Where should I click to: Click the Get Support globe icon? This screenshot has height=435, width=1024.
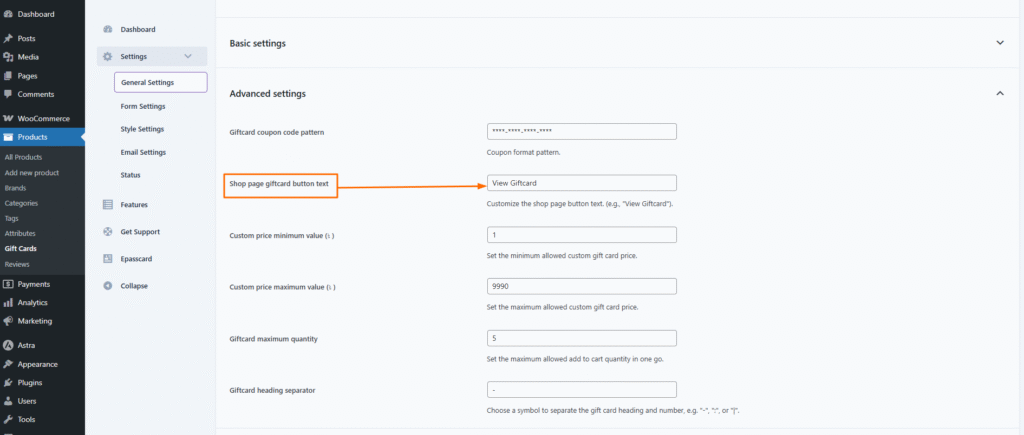[108, 231]
